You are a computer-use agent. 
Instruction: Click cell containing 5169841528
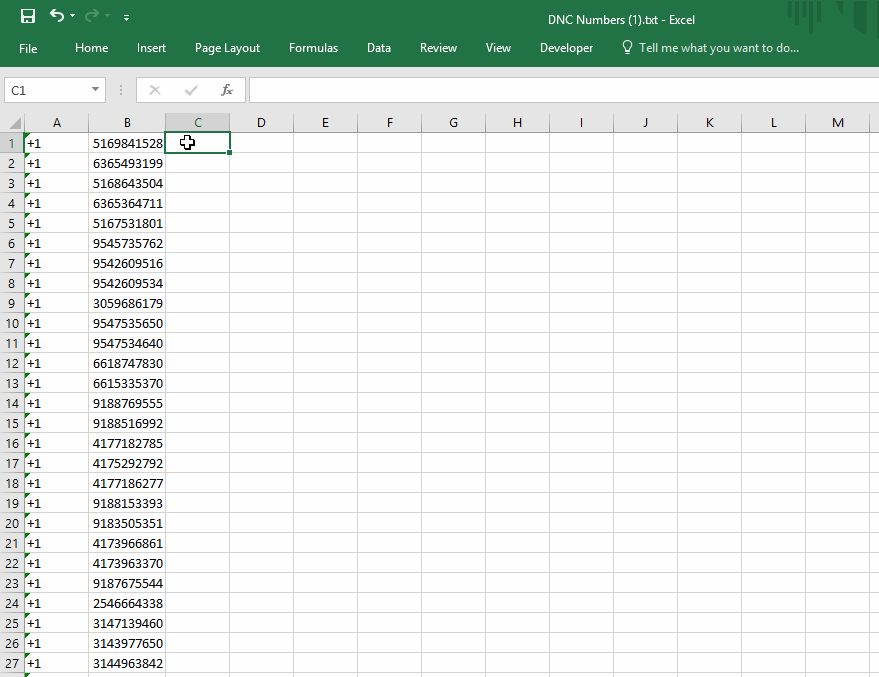tap(127, 143)
